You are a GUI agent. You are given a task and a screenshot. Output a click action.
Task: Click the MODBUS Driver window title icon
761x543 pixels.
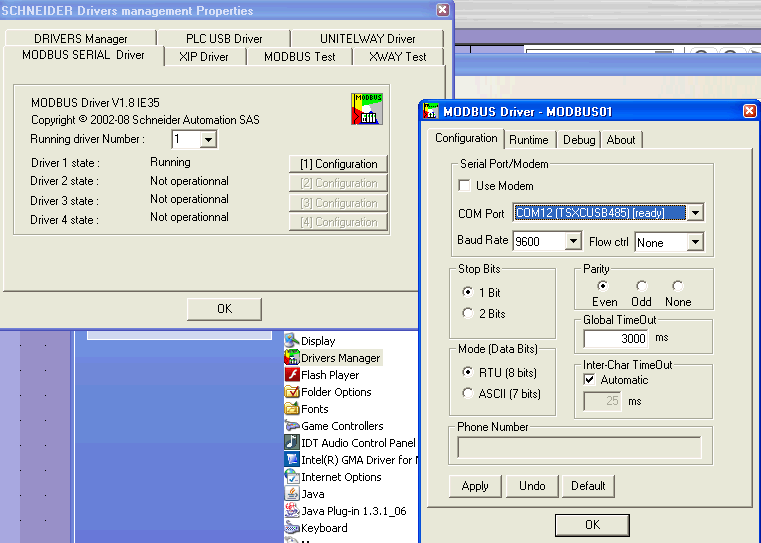click(x=430, y=111)
